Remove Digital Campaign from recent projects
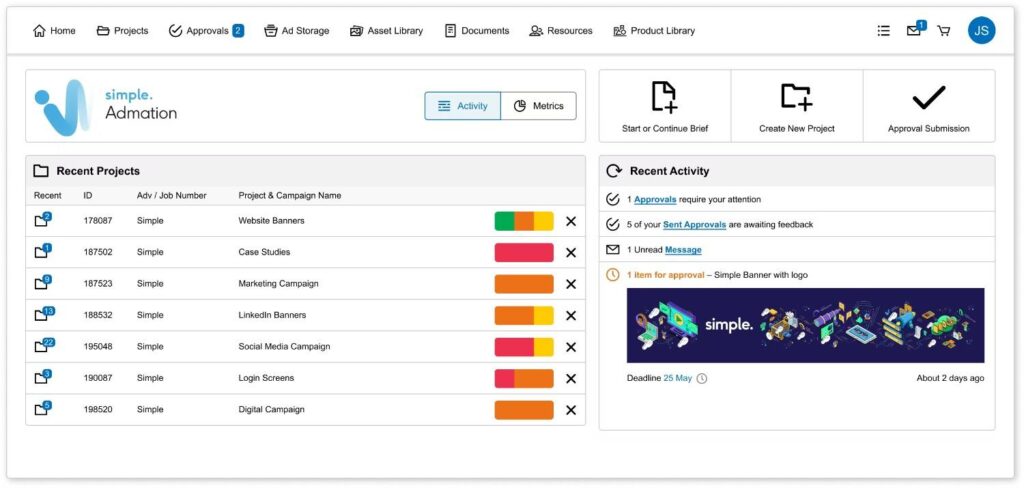The height and width of the screenshot is (488, 1024). pos(571,410)
